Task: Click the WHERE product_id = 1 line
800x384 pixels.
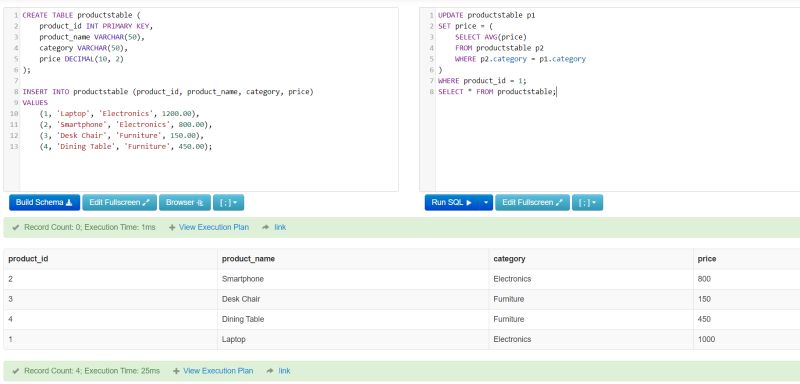Action: (x=482, y=81)
